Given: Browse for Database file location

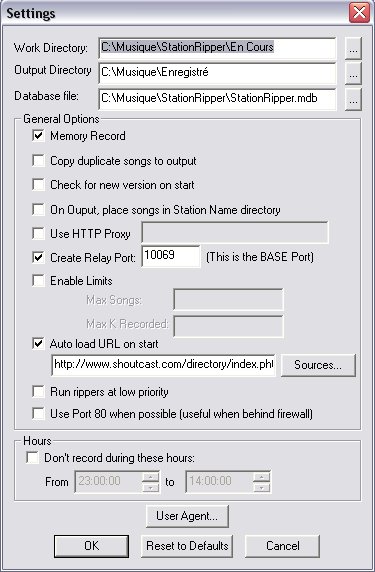Looking at the screenshot, I should (353, 99).
